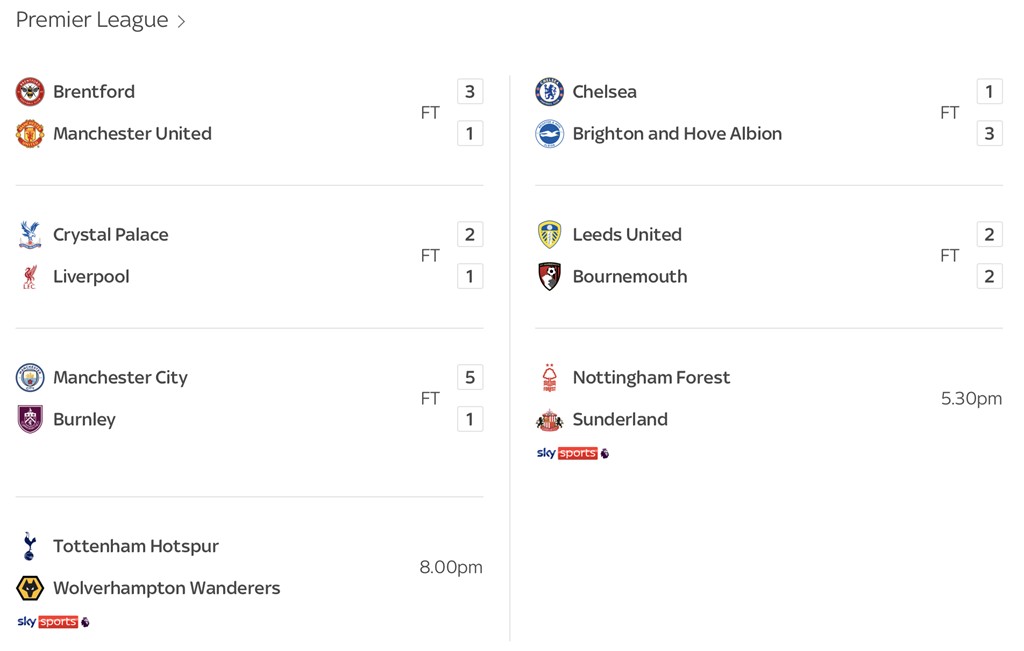1024x651 pixels.
Task: Click the Leeds United club crest
Action: [x=549, y=235]
